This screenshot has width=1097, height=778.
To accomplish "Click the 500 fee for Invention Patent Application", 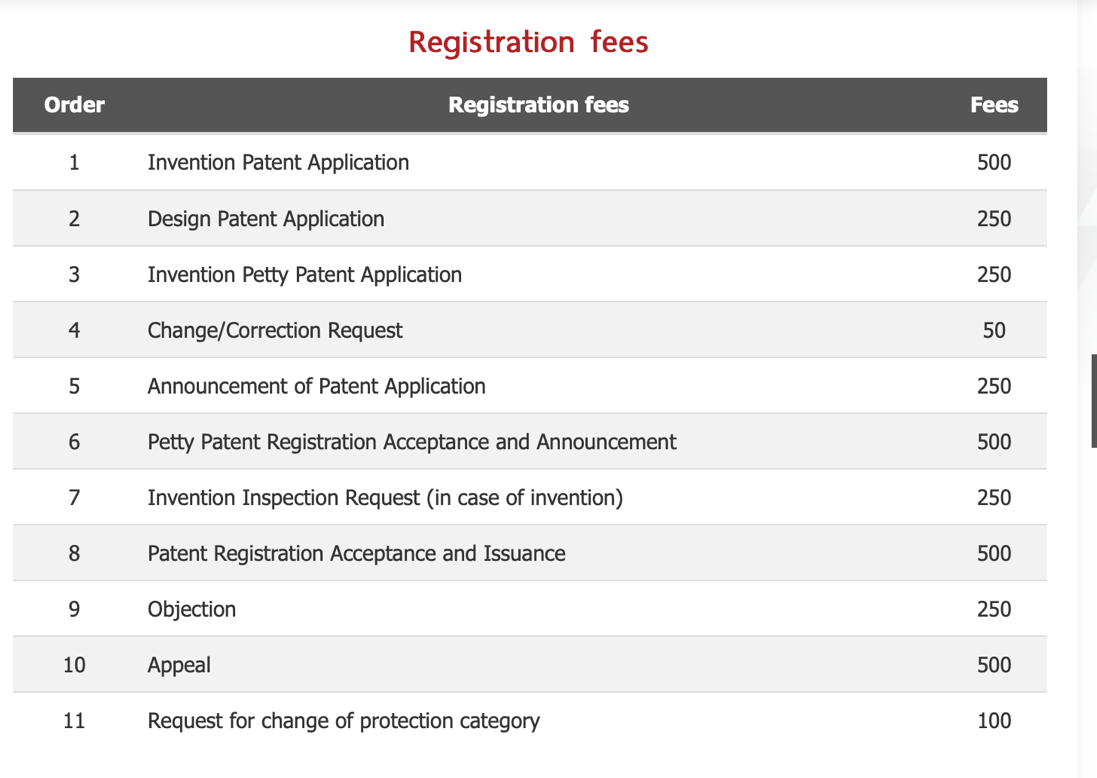I will 993,162.
